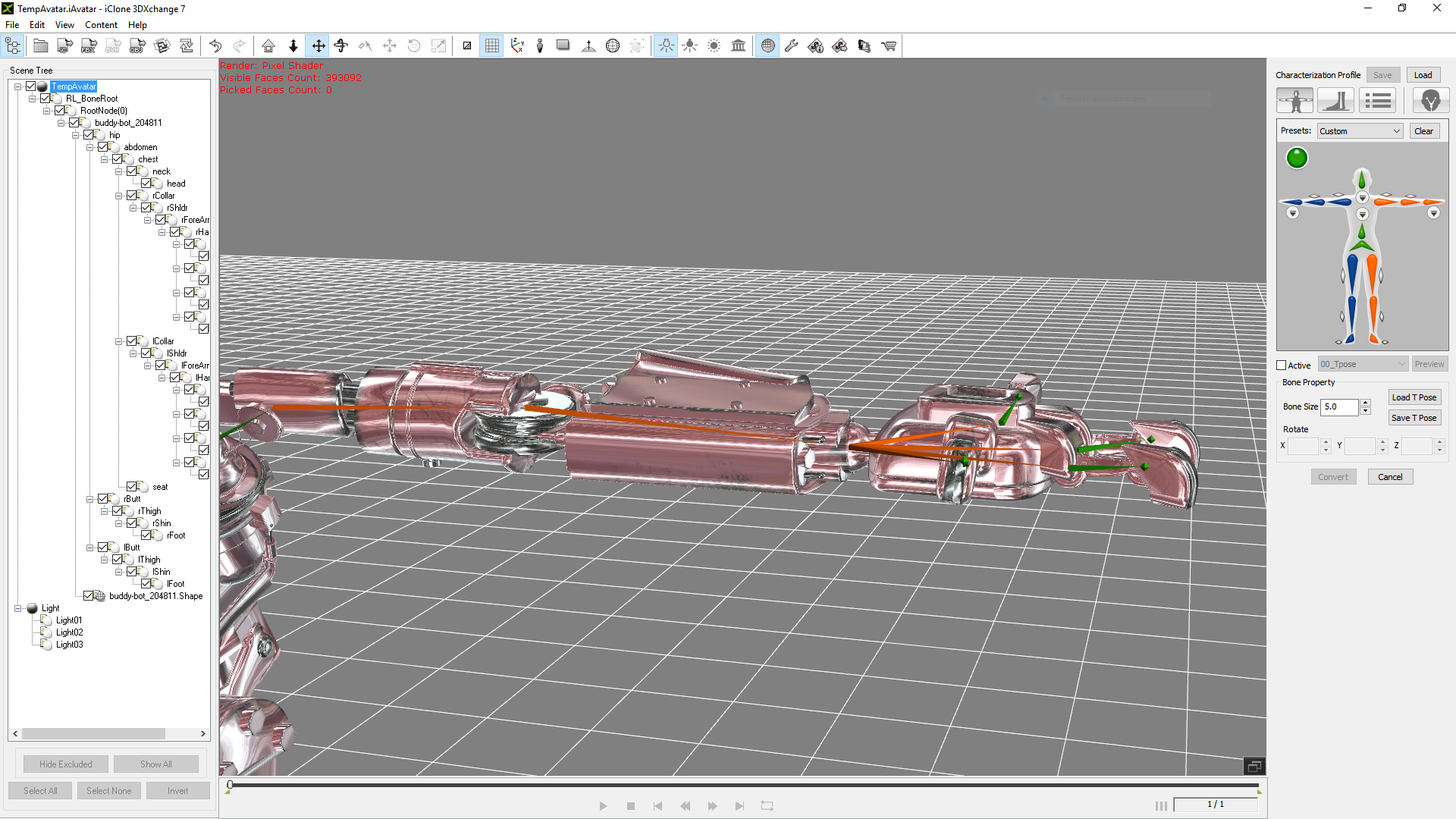Image resolution: width=1456 pixels, height=819 pixels.
Task: Toggle the hip bone checkbox
Action: click(x=89, y=135)
